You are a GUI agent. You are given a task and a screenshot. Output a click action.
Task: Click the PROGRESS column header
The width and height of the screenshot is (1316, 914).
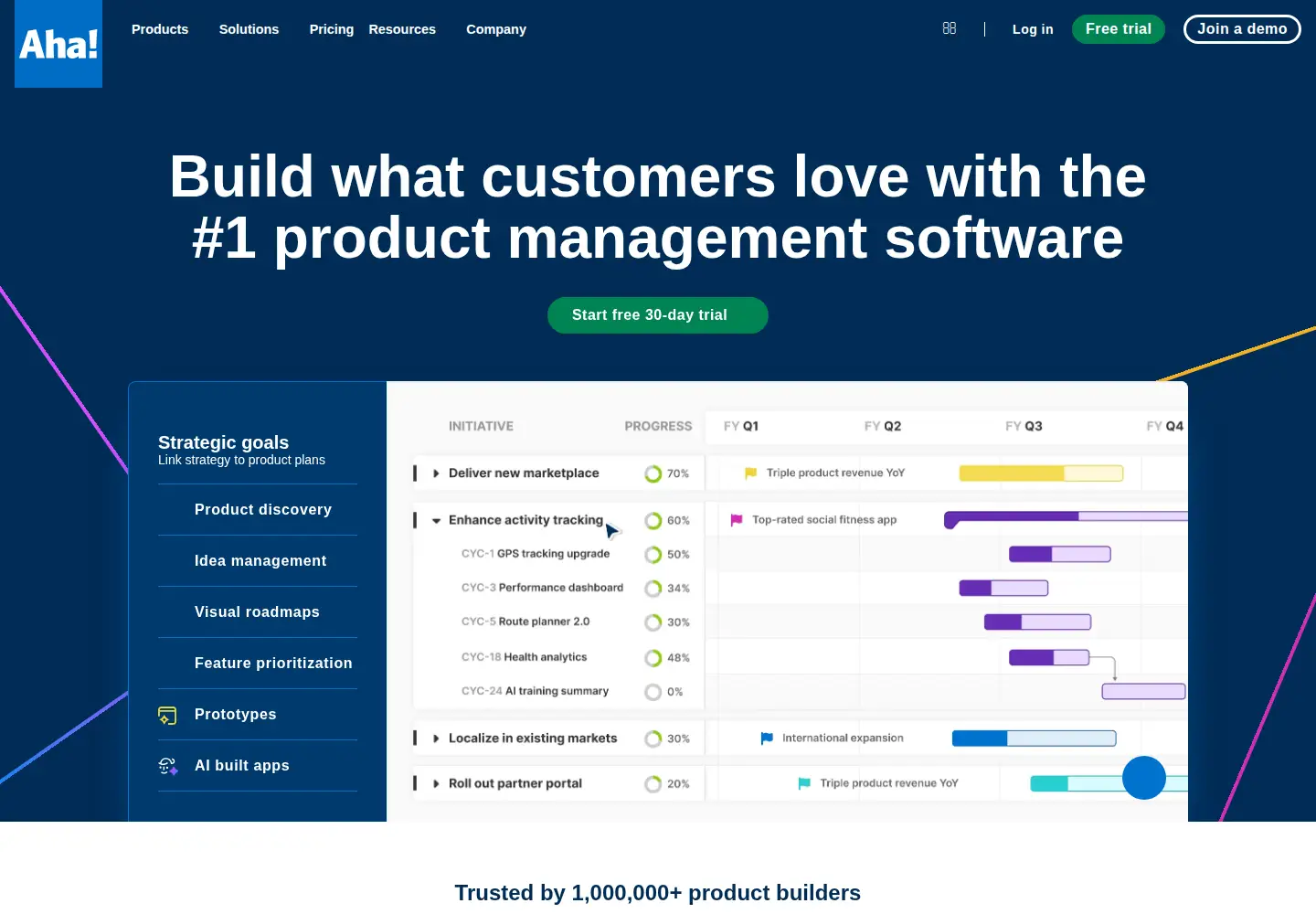(658, 426)
